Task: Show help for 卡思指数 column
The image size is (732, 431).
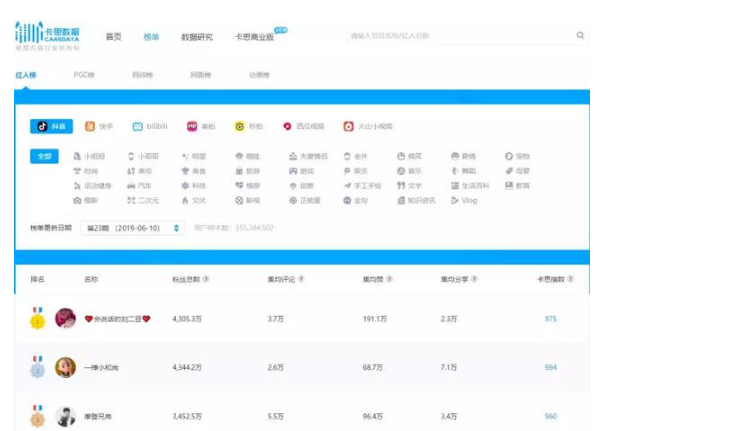Action: point(571,279)
